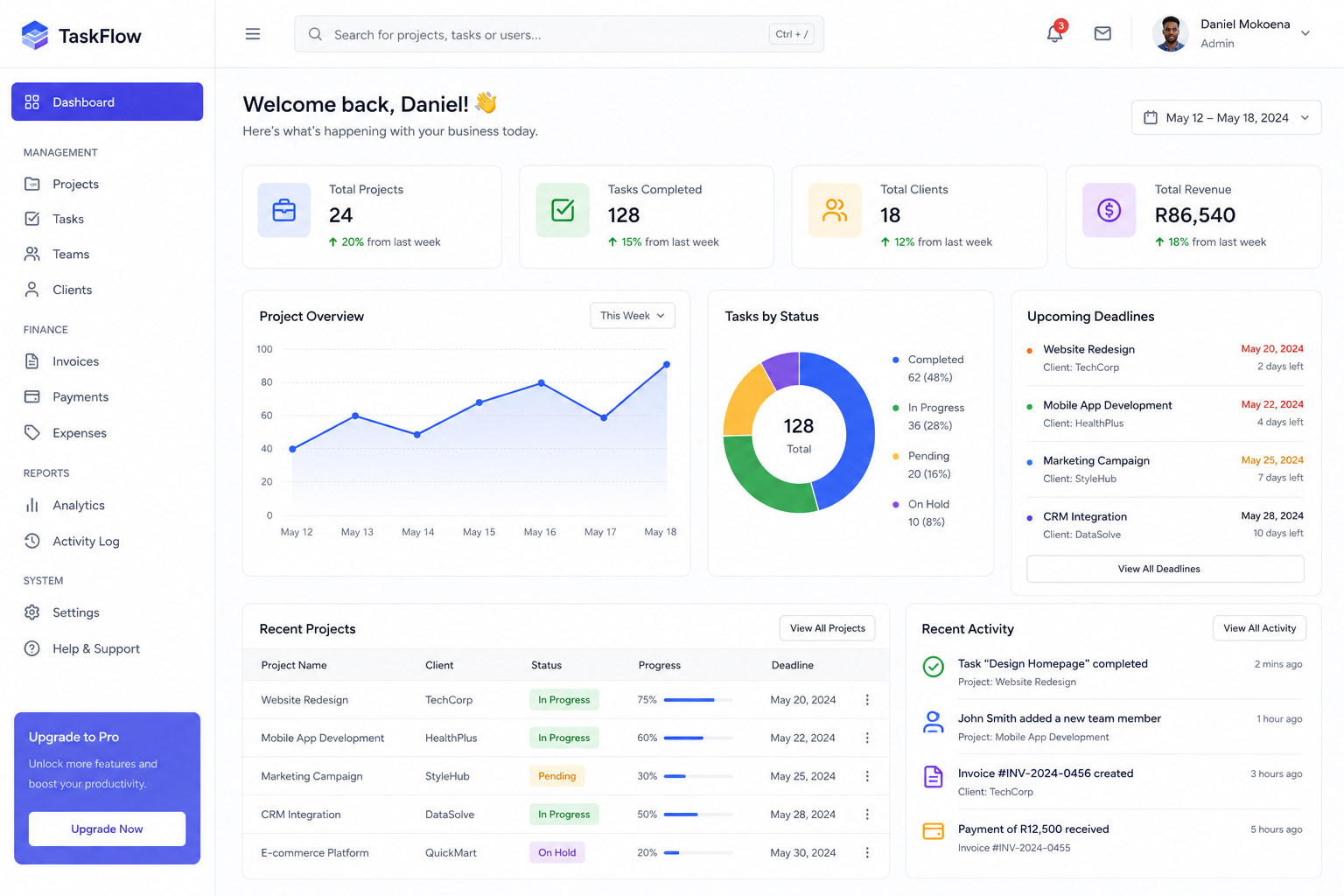
Task: Click the Progress column header
Action: (x=660, y=665)
